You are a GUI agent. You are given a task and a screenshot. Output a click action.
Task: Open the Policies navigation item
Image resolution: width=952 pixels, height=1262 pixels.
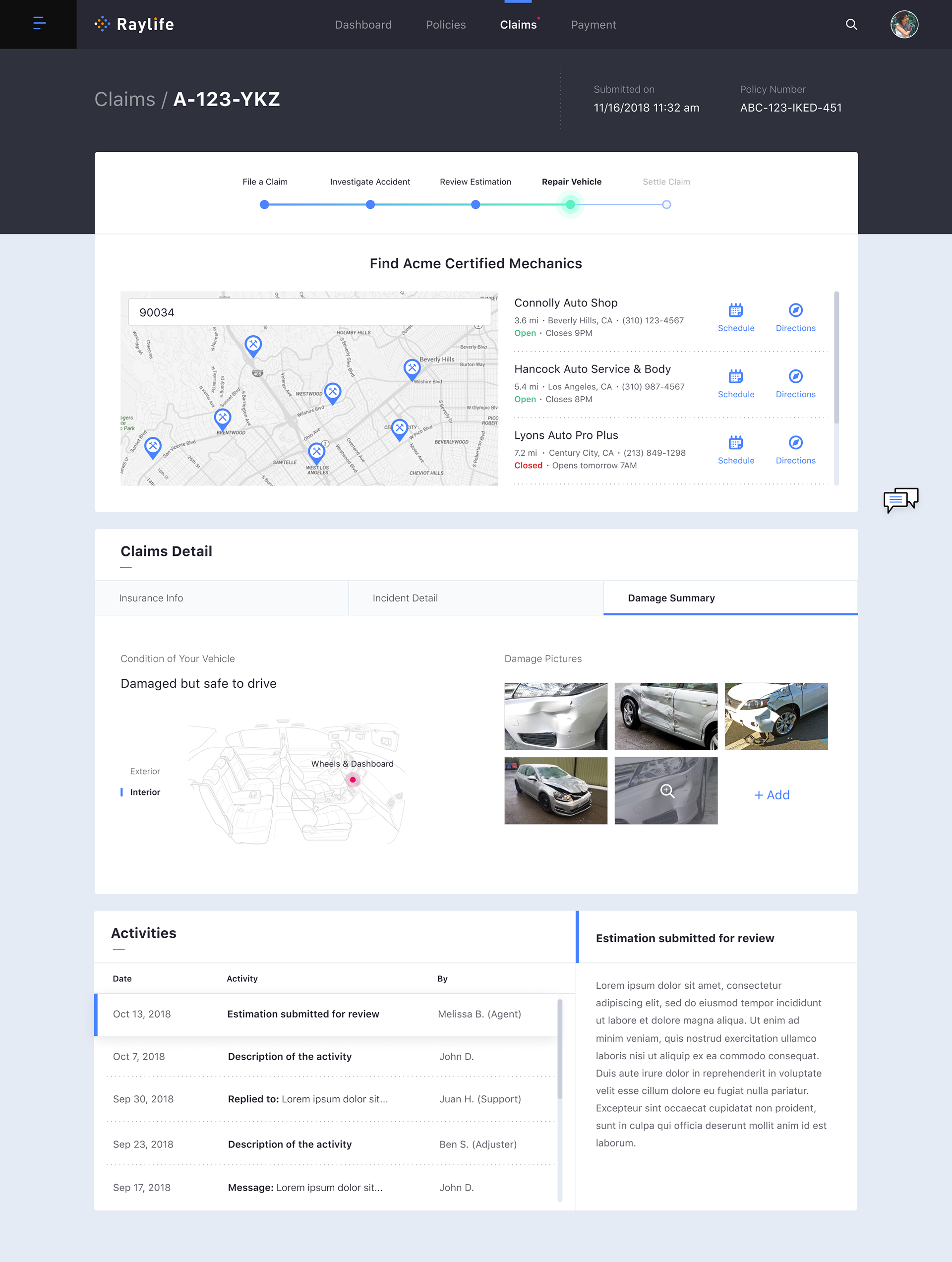(445, 24)
